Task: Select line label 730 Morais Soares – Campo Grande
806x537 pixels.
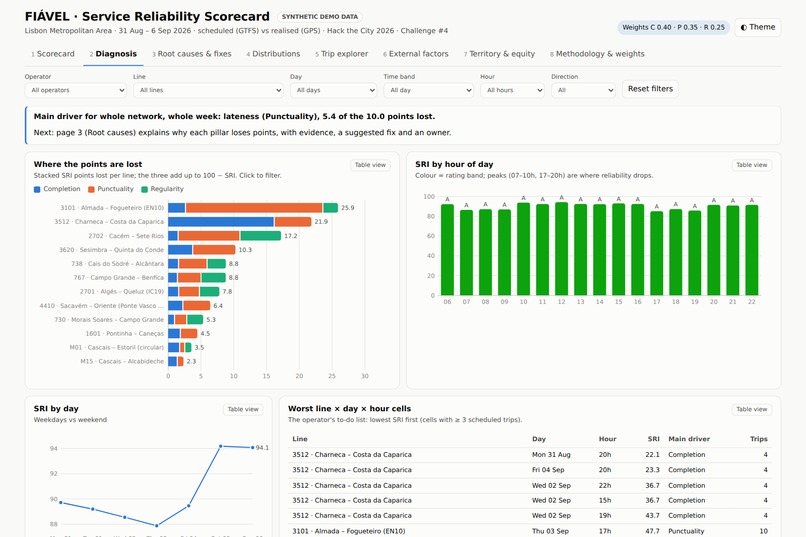Action: (109, 320)
